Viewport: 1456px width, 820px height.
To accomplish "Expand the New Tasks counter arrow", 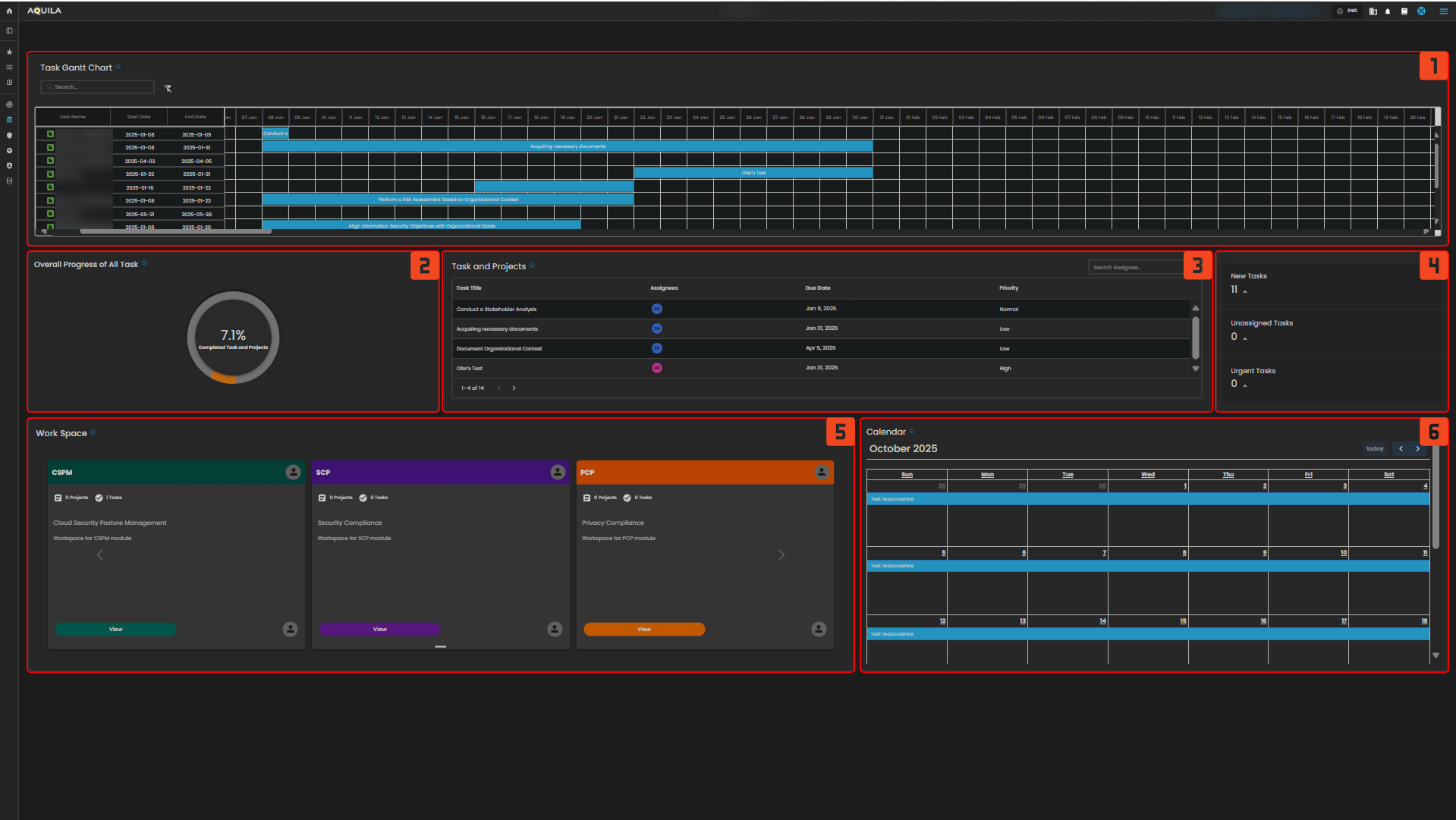I will [1245, 291].
